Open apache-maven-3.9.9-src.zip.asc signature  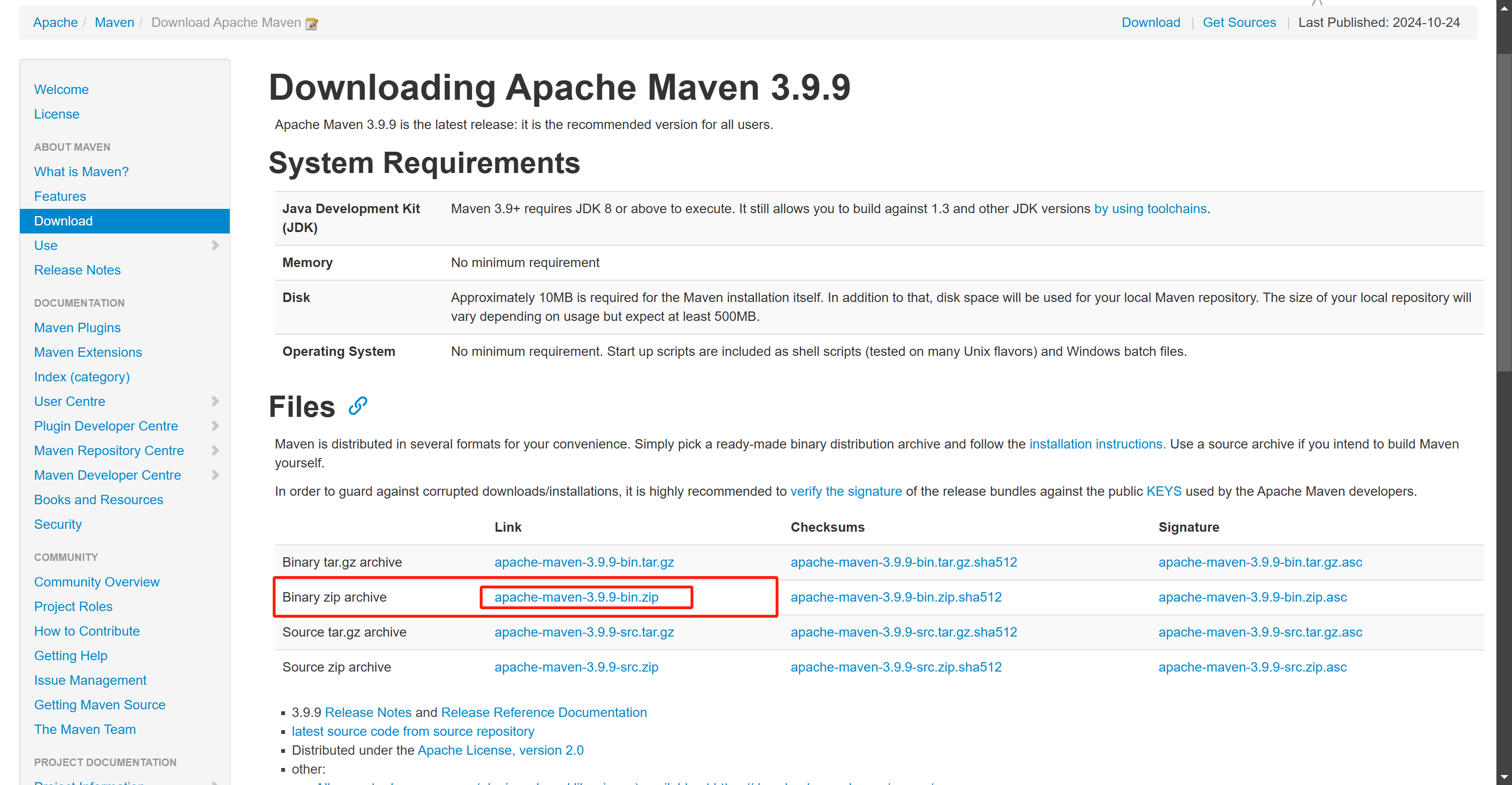(1252, 667)
